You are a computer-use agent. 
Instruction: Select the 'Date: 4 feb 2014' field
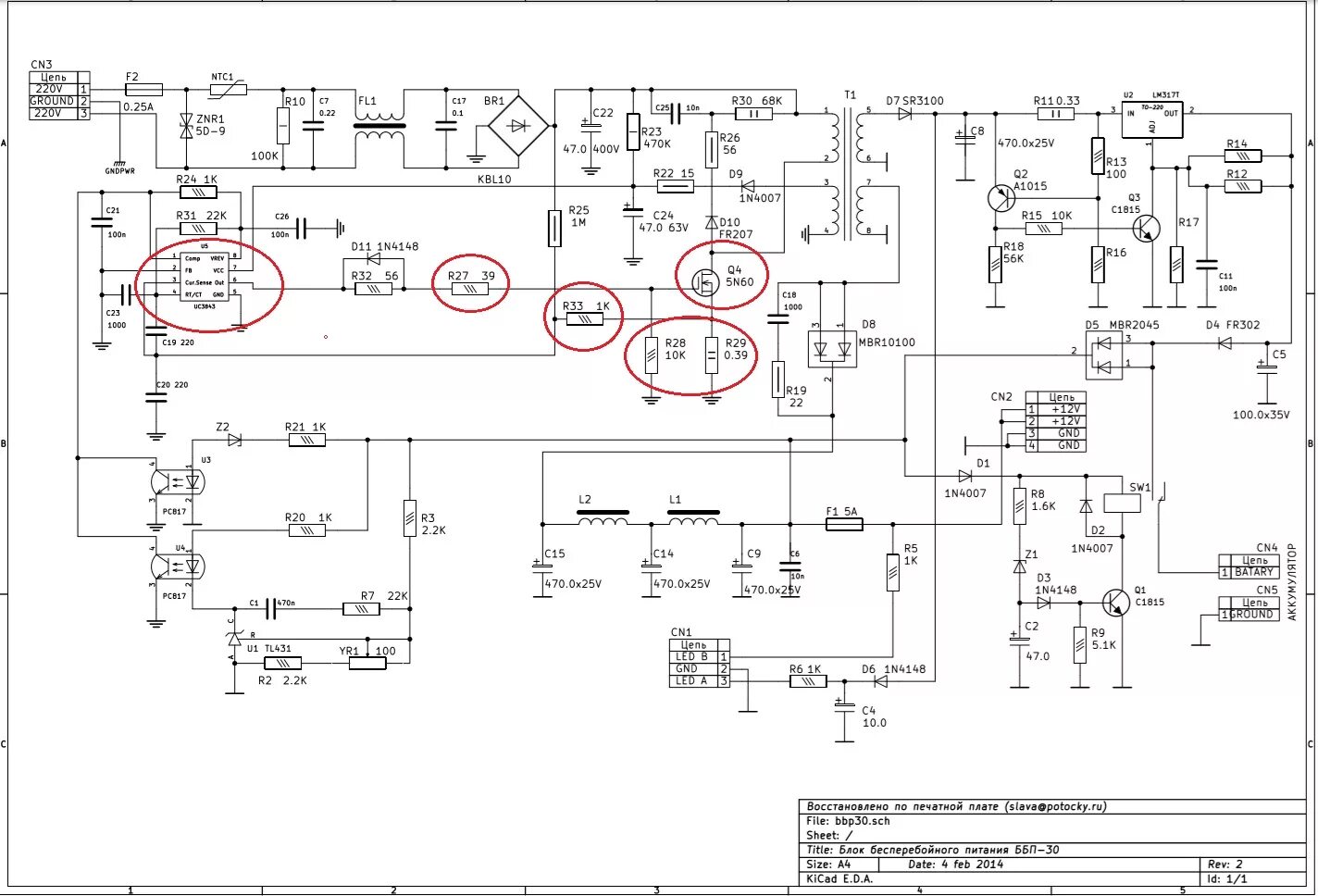[955, 864]
